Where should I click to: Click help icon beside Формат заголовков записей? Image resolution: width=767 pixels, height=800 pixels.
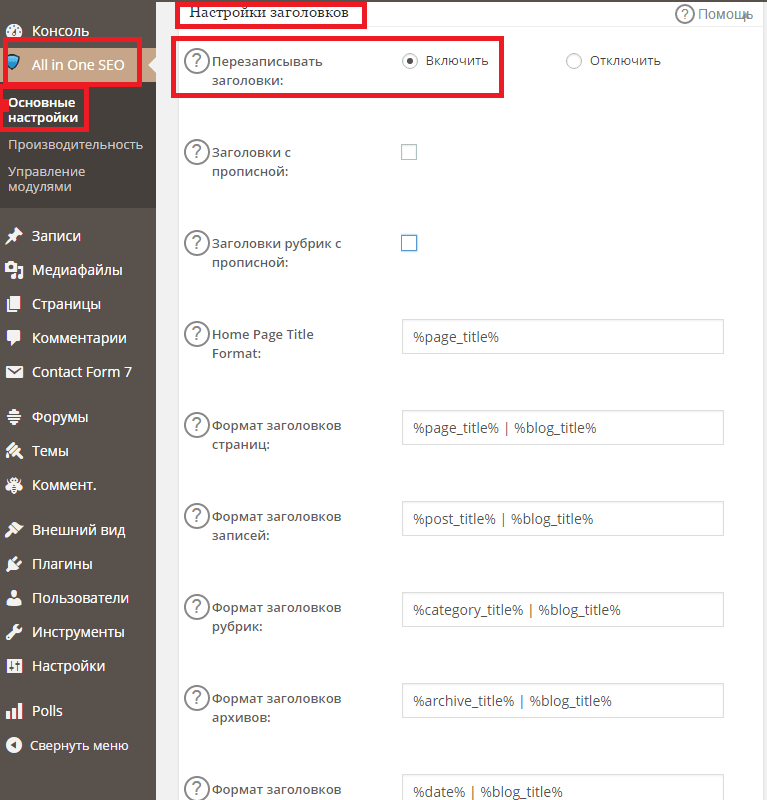pyautogui.click(x=196, y=516)
